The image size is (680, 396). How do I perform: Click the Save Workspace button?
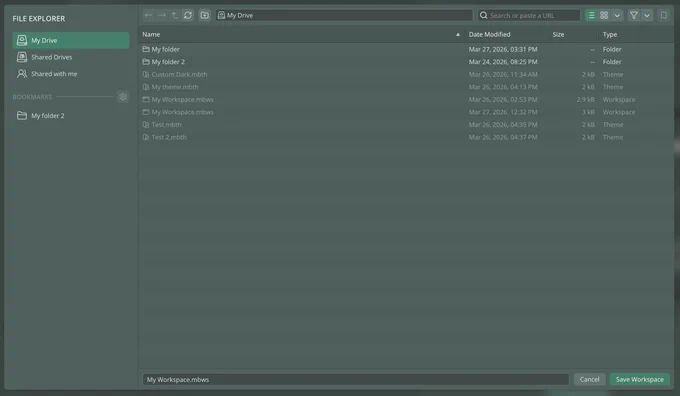(x=640, y=380)
